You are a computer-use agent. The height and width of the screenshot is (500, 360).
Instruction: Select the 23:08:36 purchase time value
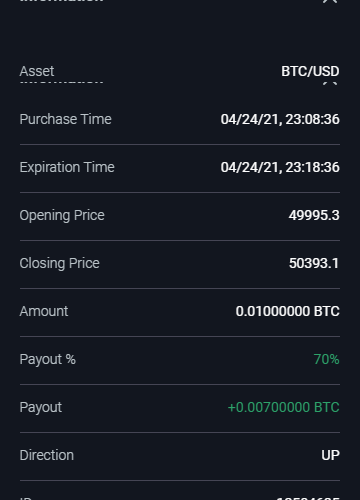(313, 119)
